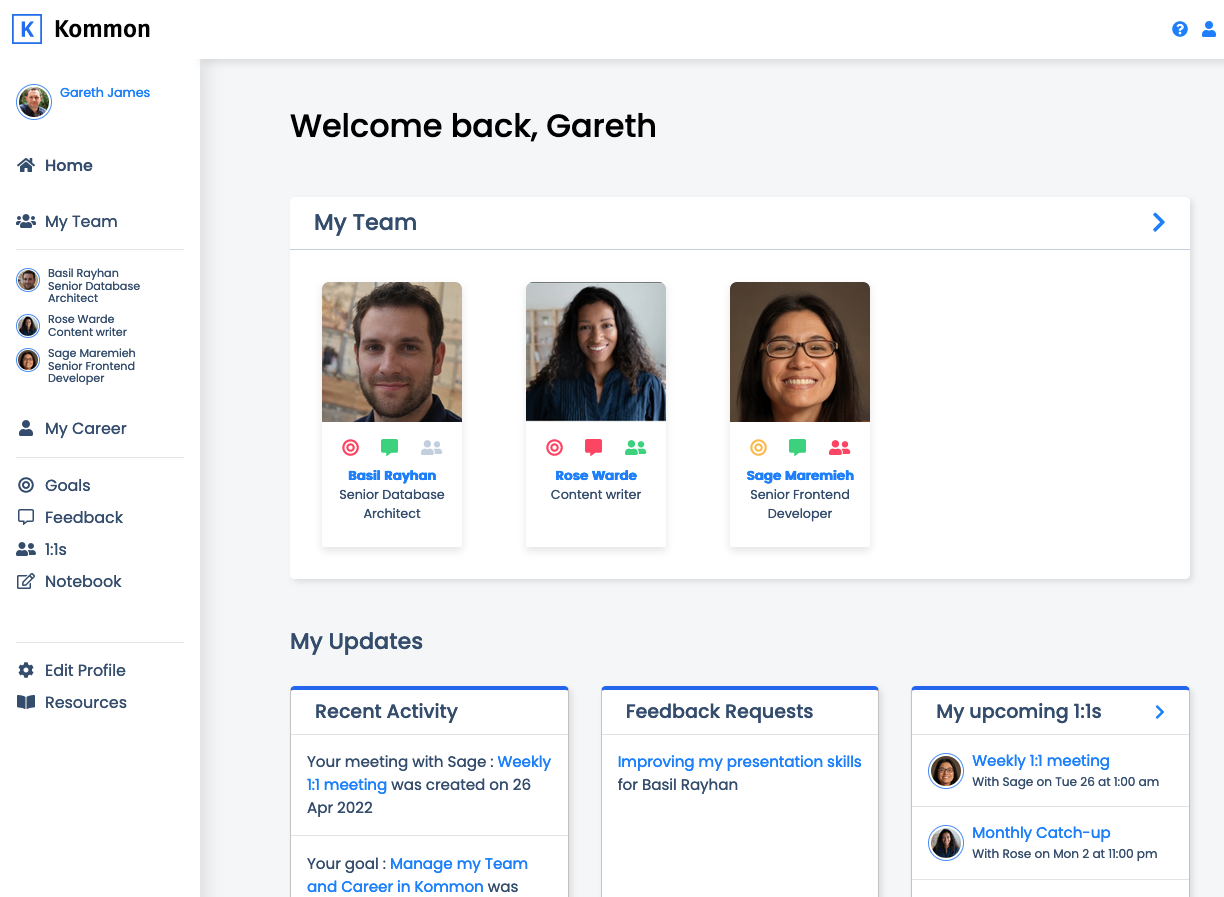Screen dimensions: 1224x897
Task: Open Manage my Team and Career goal link
Action: coord(417,875)
